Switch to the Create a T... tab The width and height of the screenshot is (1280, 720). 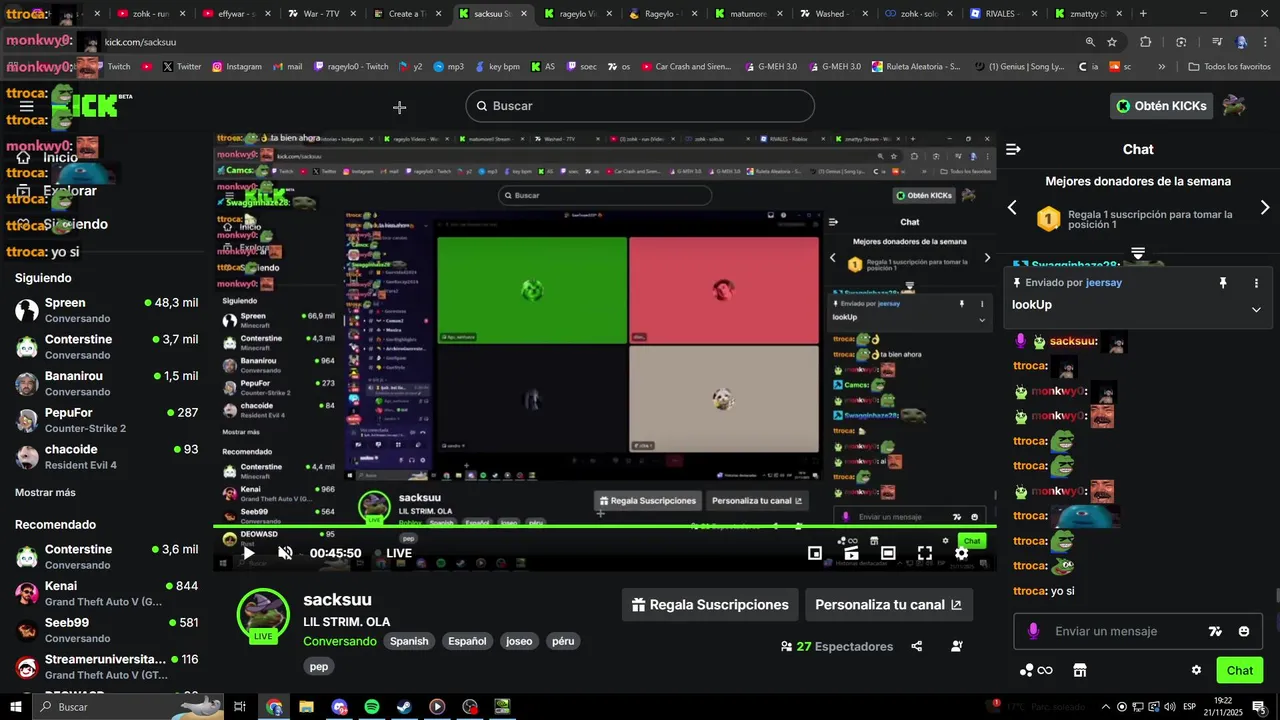pyautogui.click(x=407, y=14)
